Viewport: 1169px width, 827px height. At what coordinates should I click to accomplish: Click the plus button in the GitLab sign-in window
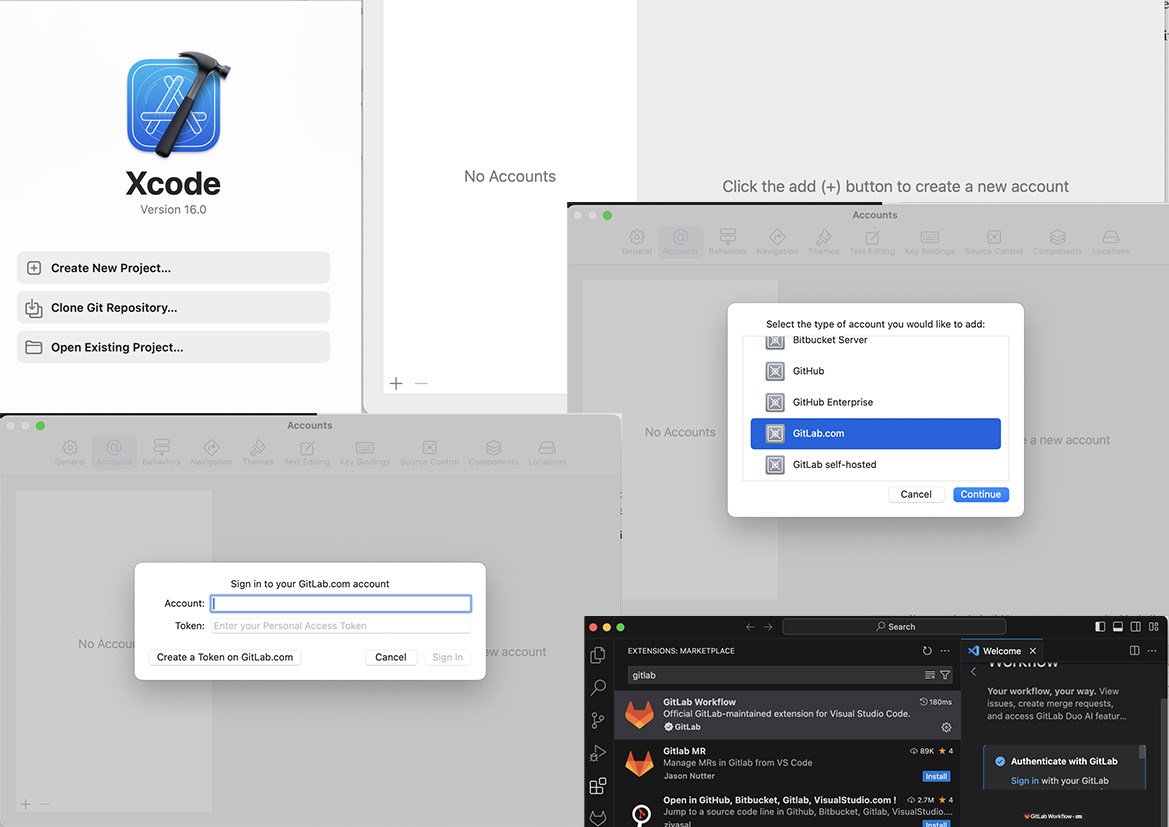pyautogui.click(x=26, y=804)
